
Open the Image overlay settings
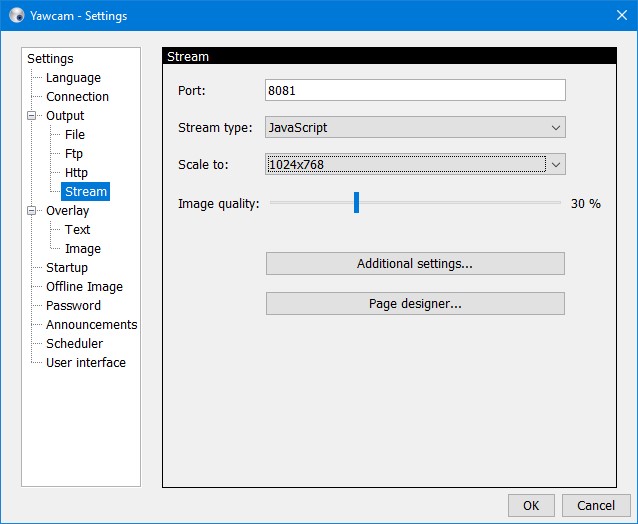[x=83, y=249]
